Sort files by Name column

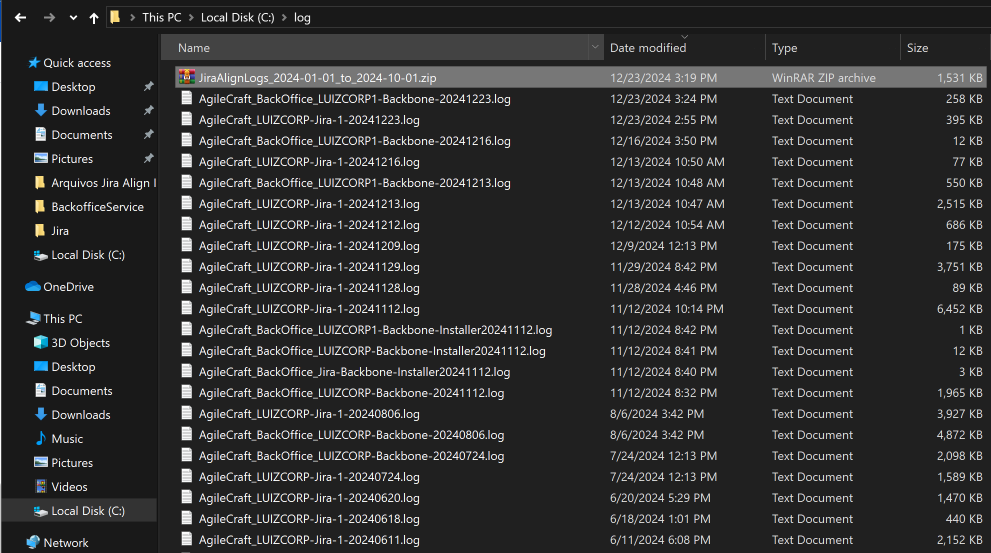pos(375,48)
